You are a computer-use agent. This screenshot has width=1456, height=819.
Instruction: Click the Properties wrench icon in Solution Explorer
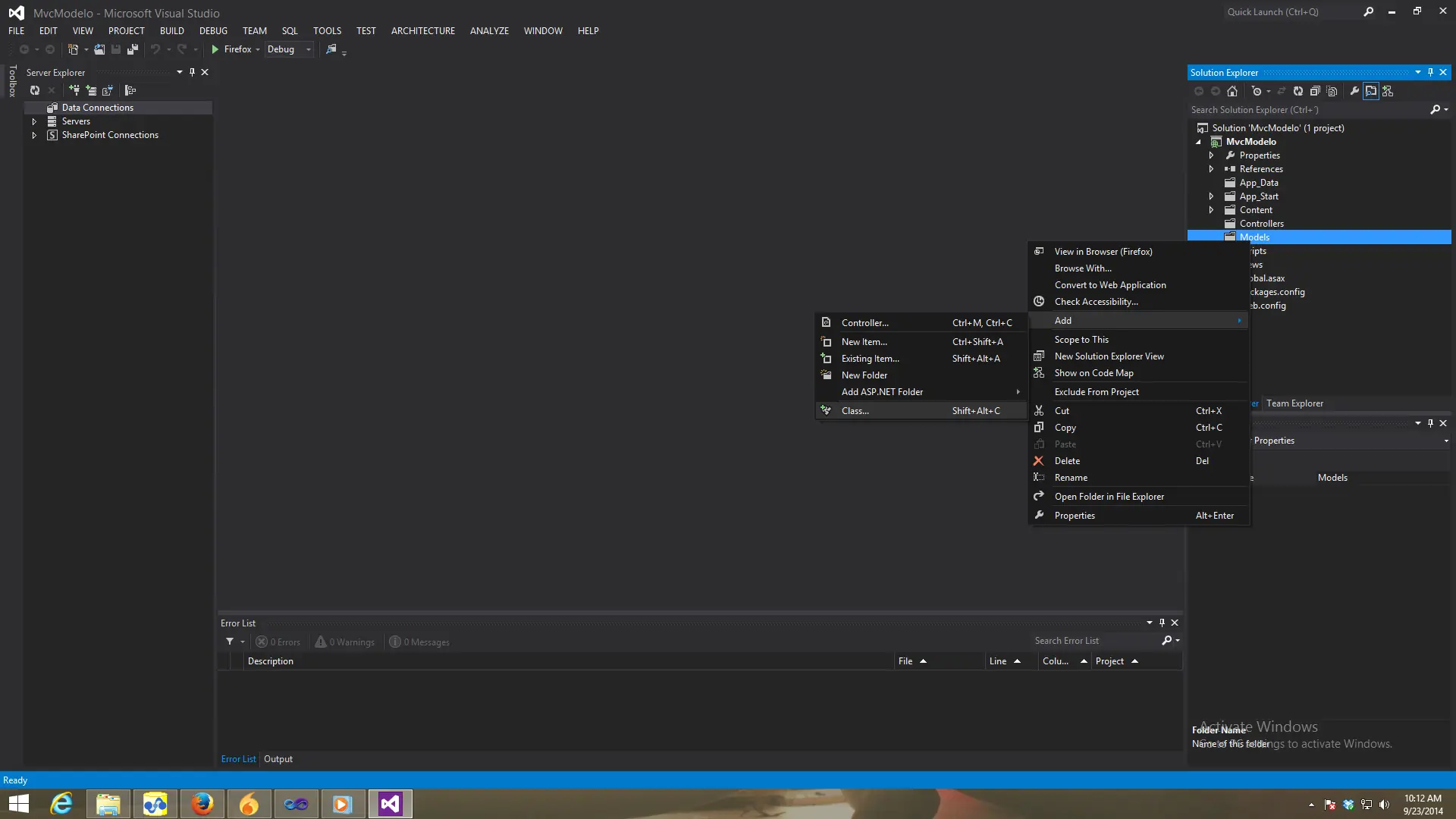[x=1354, y=91]
